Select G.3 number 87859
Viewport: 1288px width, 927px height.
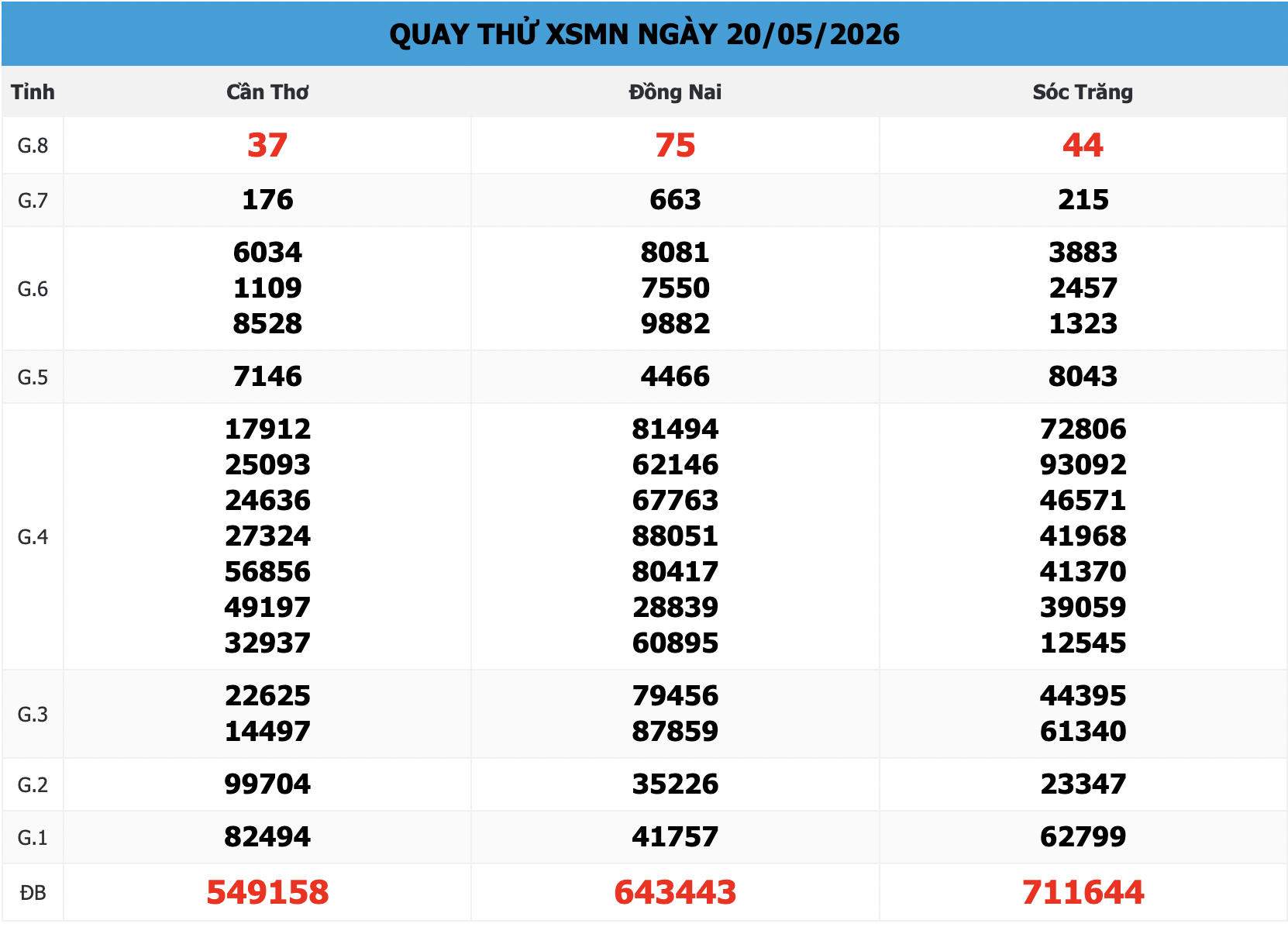(x=675, y=732)
